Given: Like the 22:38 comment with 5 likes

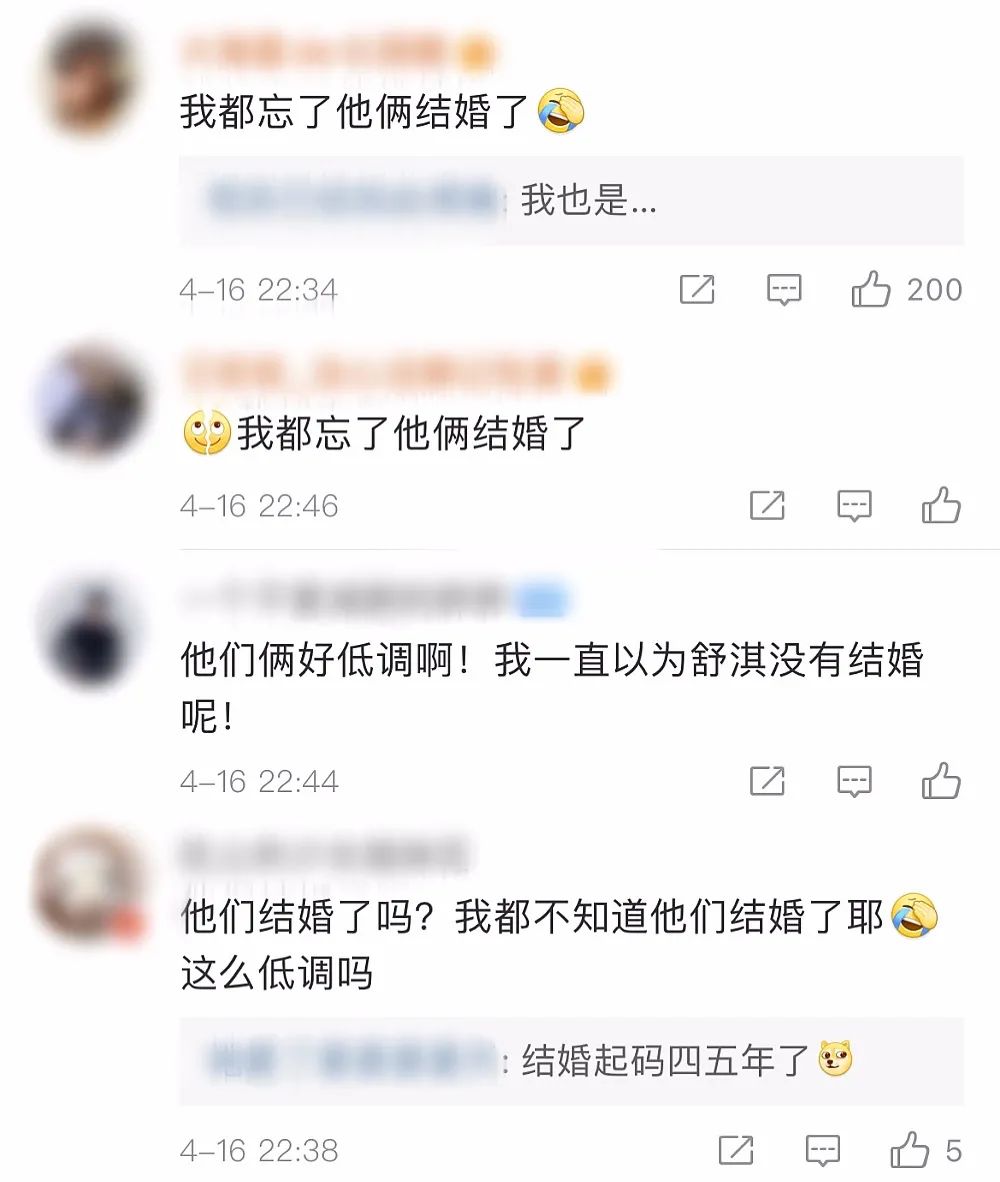Looking at the screenshot, I should pyautogui.click(x=910, y=1150).
